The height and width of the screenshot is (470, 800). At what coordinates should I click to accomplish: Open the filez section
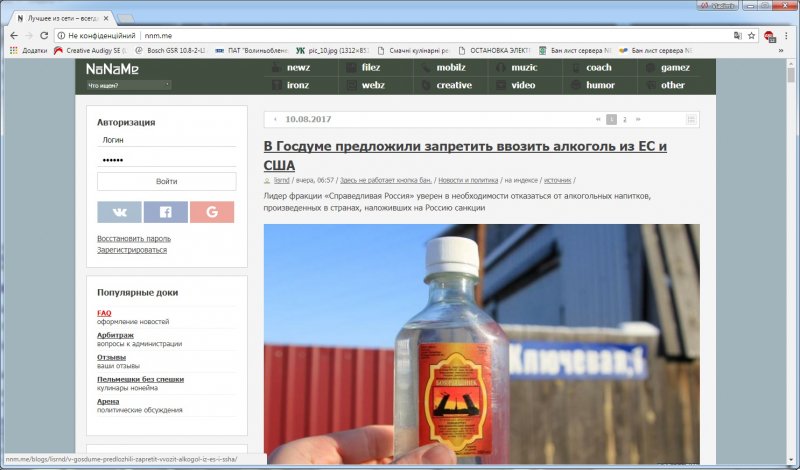(x=371, y=67)
